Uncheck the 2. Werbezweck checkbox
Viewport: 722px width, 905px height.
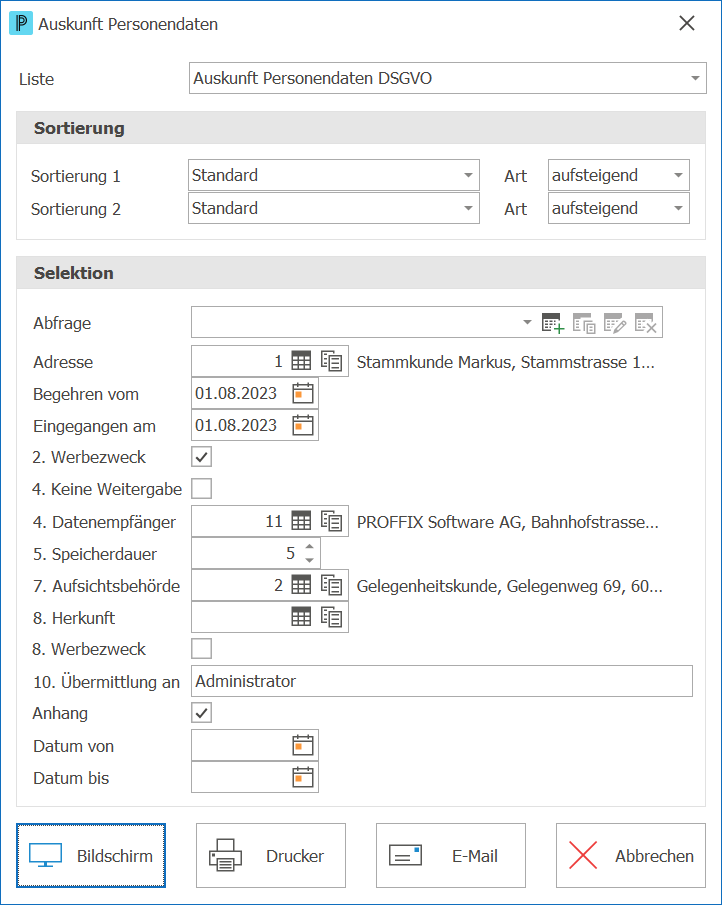coord(201,457)
